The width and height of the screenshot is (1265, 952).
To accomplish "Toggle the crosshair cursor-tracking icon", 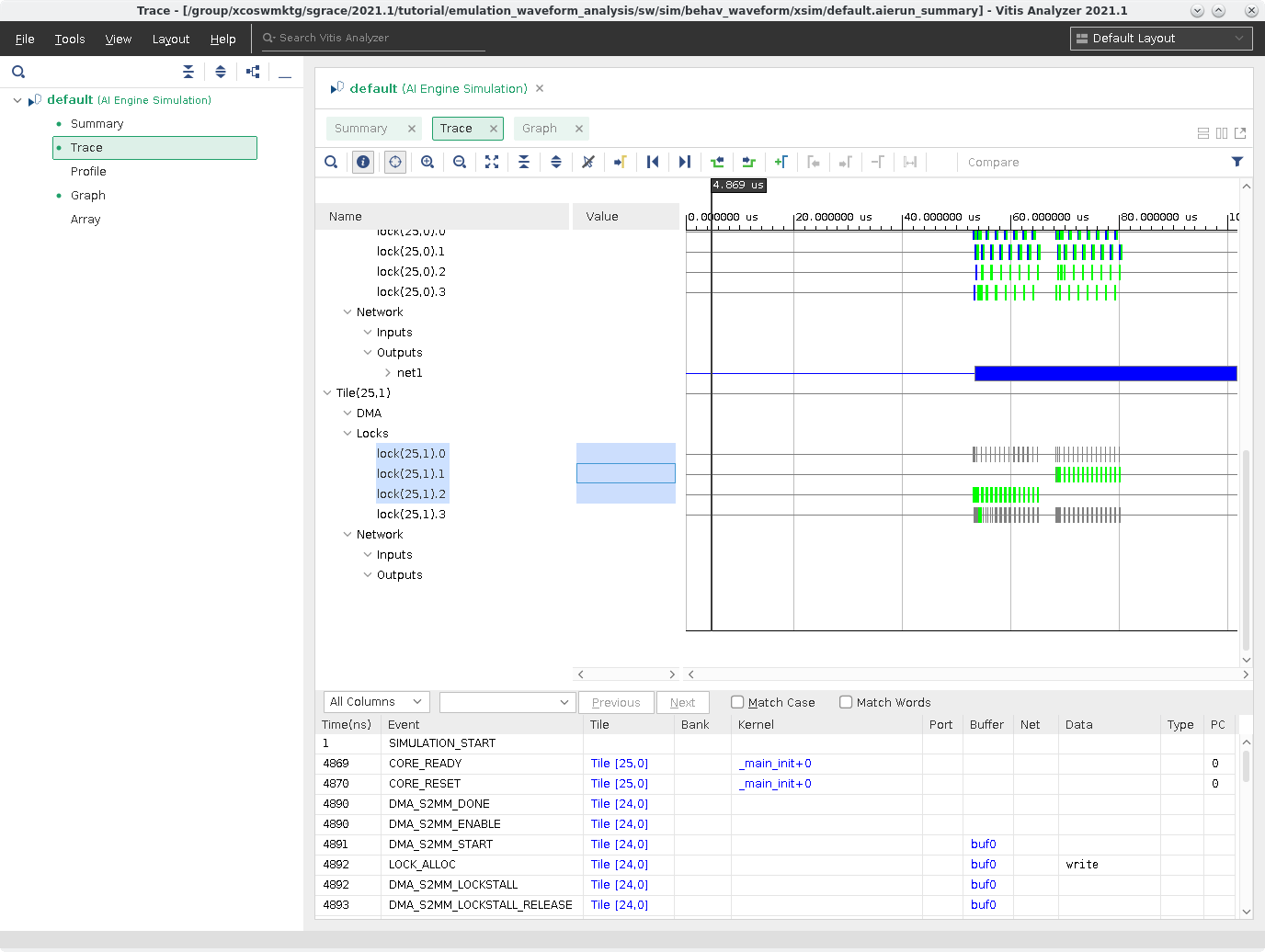I will [x=395, y=162].
